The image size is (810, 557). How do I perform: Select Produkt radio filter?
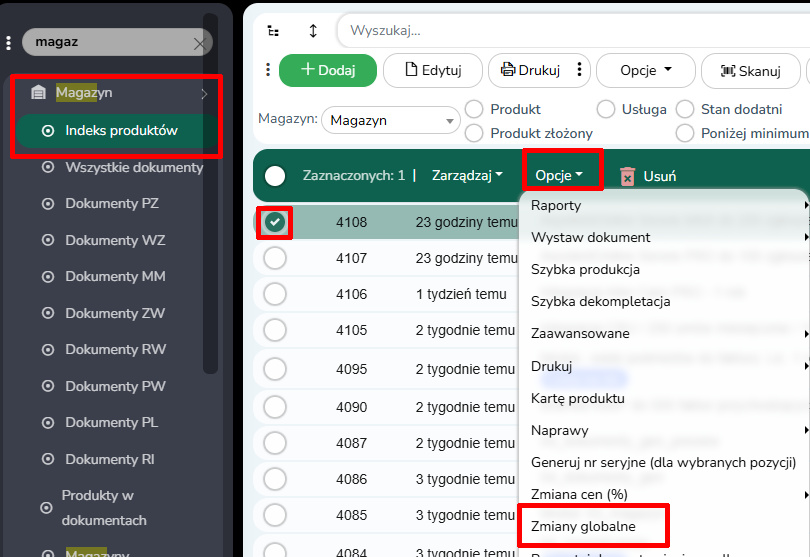coord(474,109)
